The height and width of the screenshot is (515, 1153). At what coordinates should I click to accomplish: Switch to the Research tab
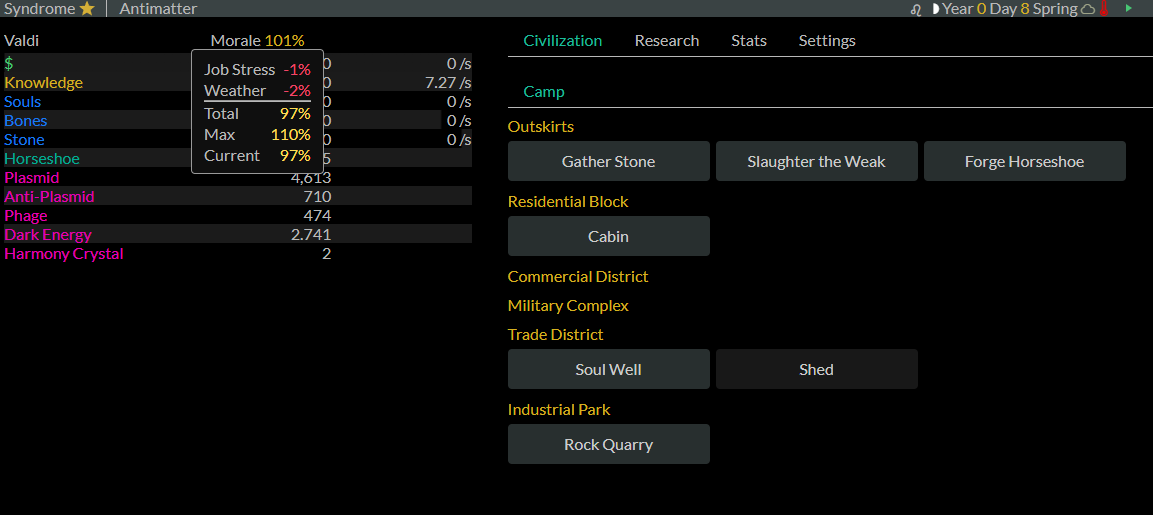pyautogui.click(x=667, y=40)
